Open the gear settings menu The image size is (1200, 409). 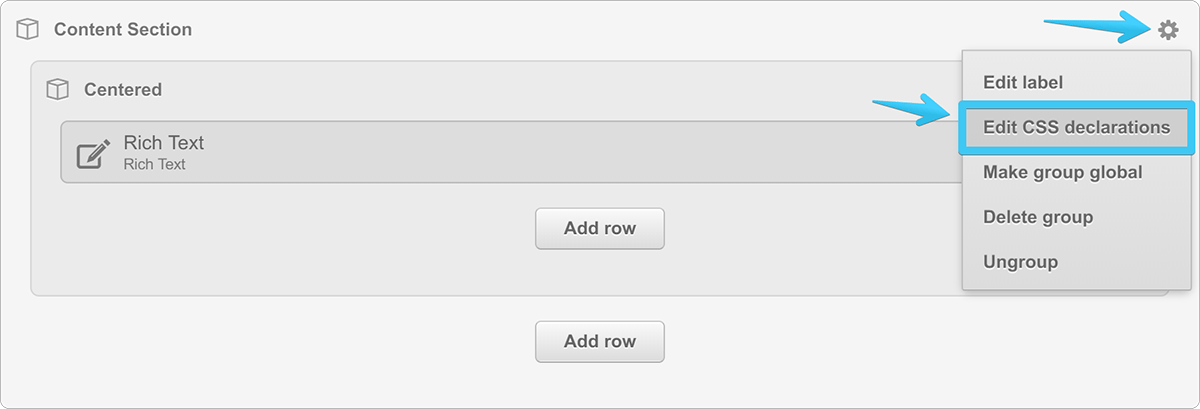tap(1168, 31)
